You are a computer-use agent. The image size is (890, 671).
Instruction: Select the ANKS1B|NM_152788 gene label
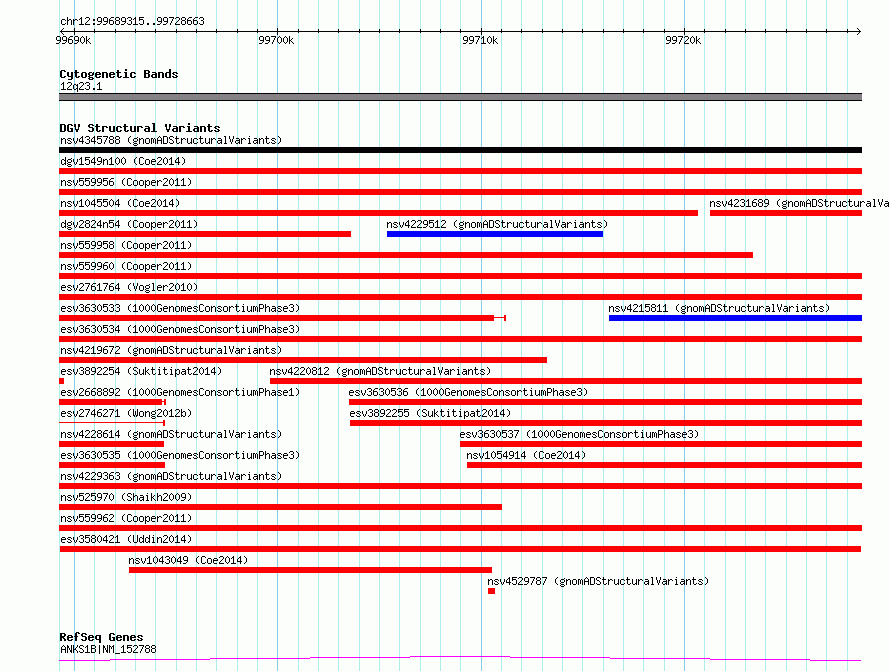pos(108,649)
